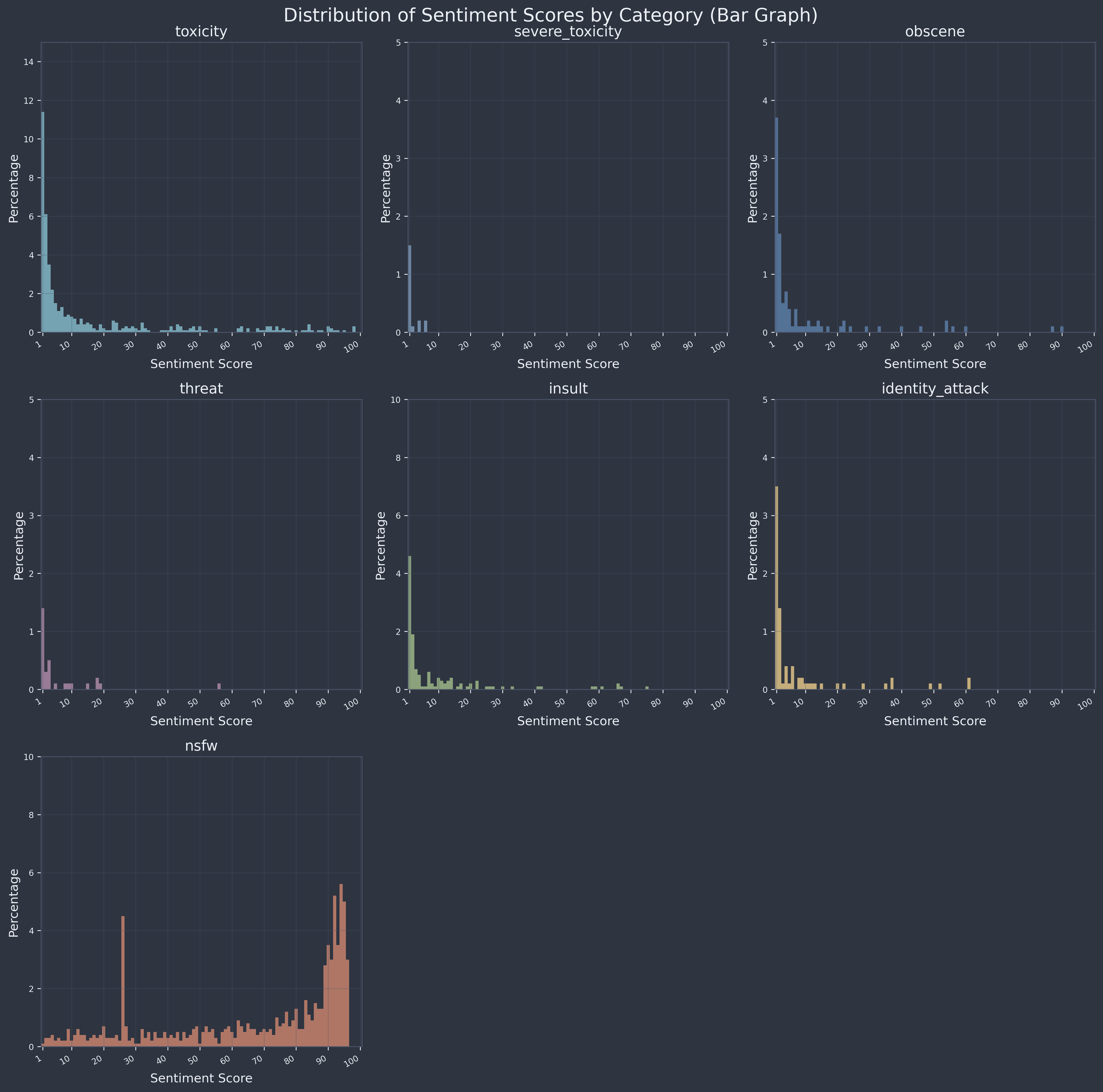Click 'Sentiment Score' label under identity_attack chart

[935, 721]
